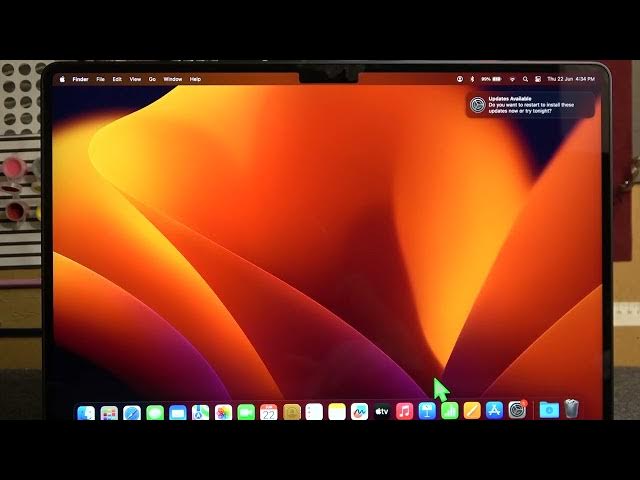Viewport: 640px width, 480px height.
Task: Open the Go menu
Action: pyautogui.click(x=152, y=79)
